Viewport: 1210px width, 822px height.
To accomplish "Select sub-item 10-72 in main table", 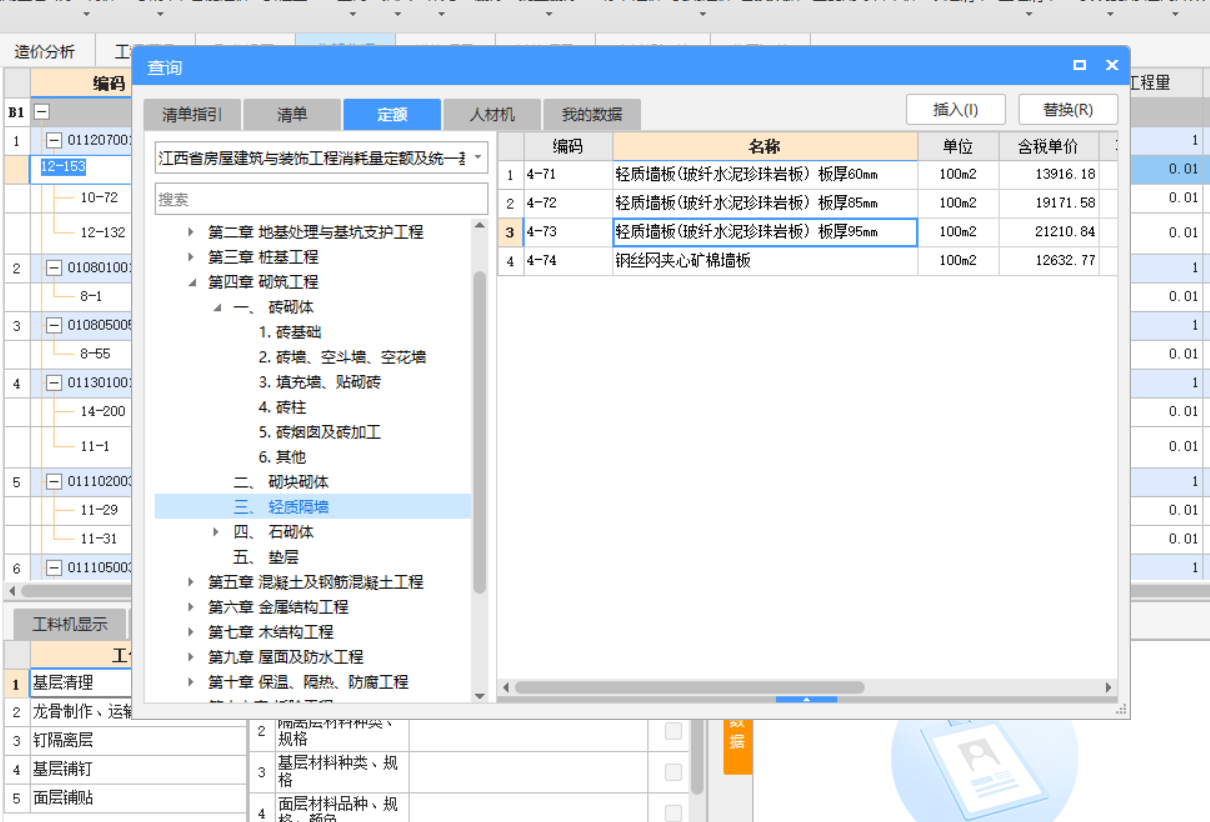I will pos(99,198).
